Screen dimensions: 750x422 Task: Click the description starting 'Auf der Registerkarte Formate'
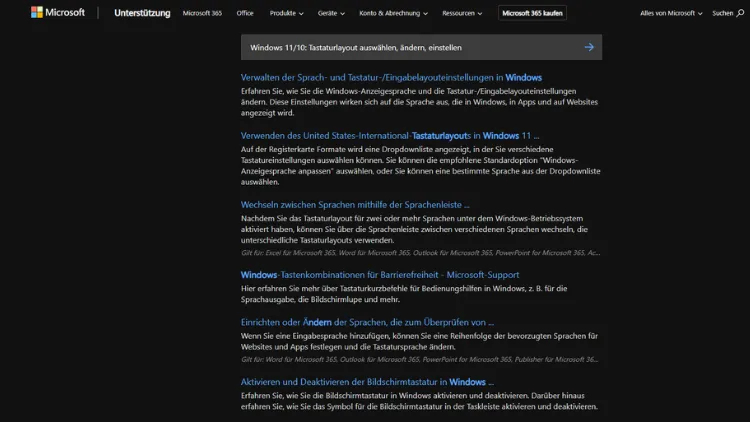(420, 166)
